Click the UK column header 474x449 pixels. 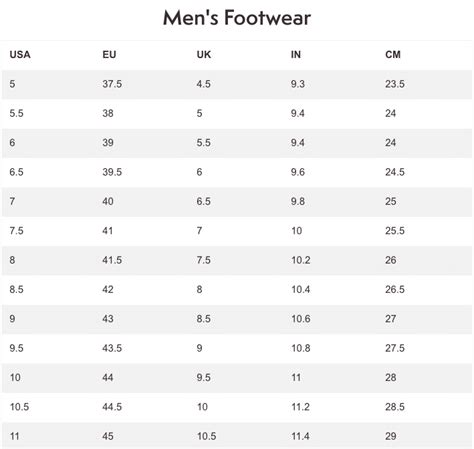tap(204, 54)
